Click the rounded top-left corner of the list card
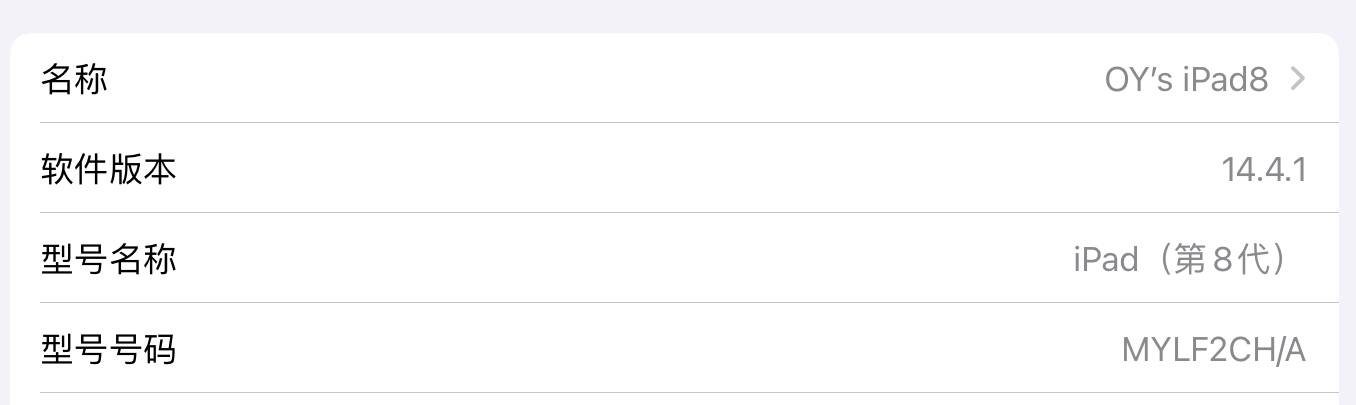This screenshot has width=1356, height=405. 22,44
